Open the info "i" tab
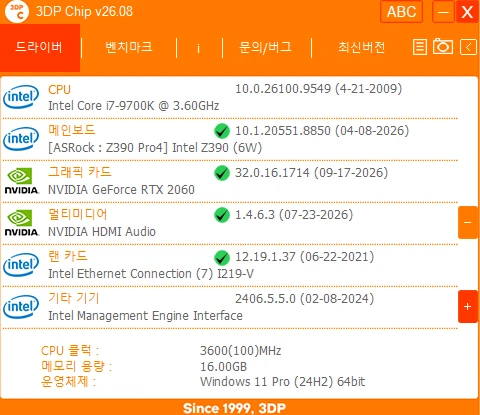The width and height of the screenshot is (480, 415). click(199, 48)
